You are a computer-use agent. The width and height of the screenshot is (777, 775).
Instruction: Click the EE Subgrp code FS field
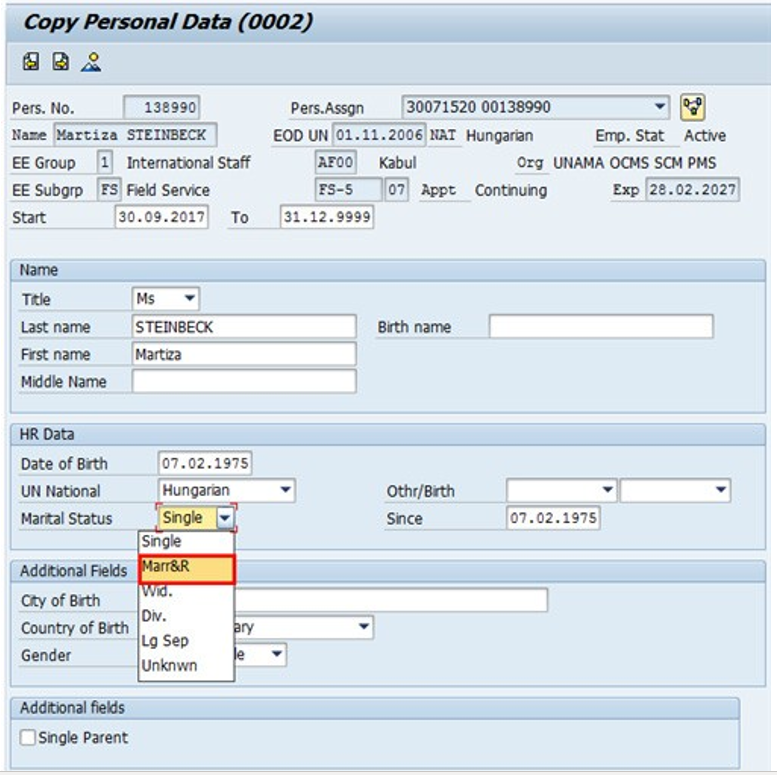[109, 190]
